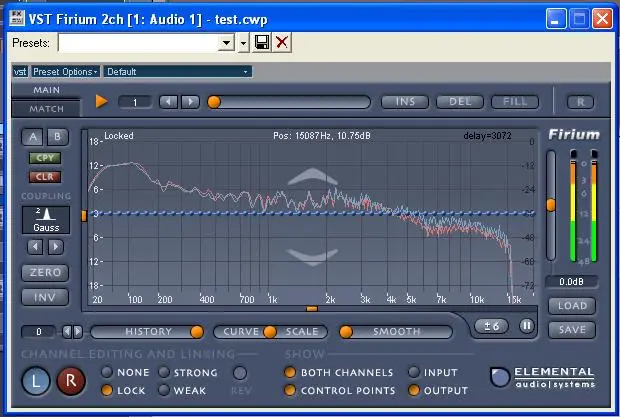The height and width of the screenshot is (417, 620).
Task: Select the red R channel button
Action: click(x=71, y=381)
